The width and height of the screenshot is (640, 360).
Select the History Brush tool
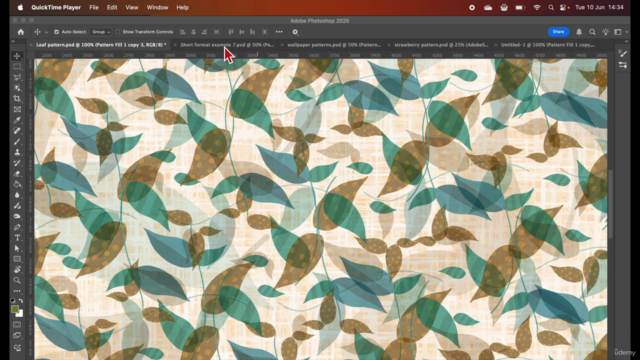coord(17,162)
